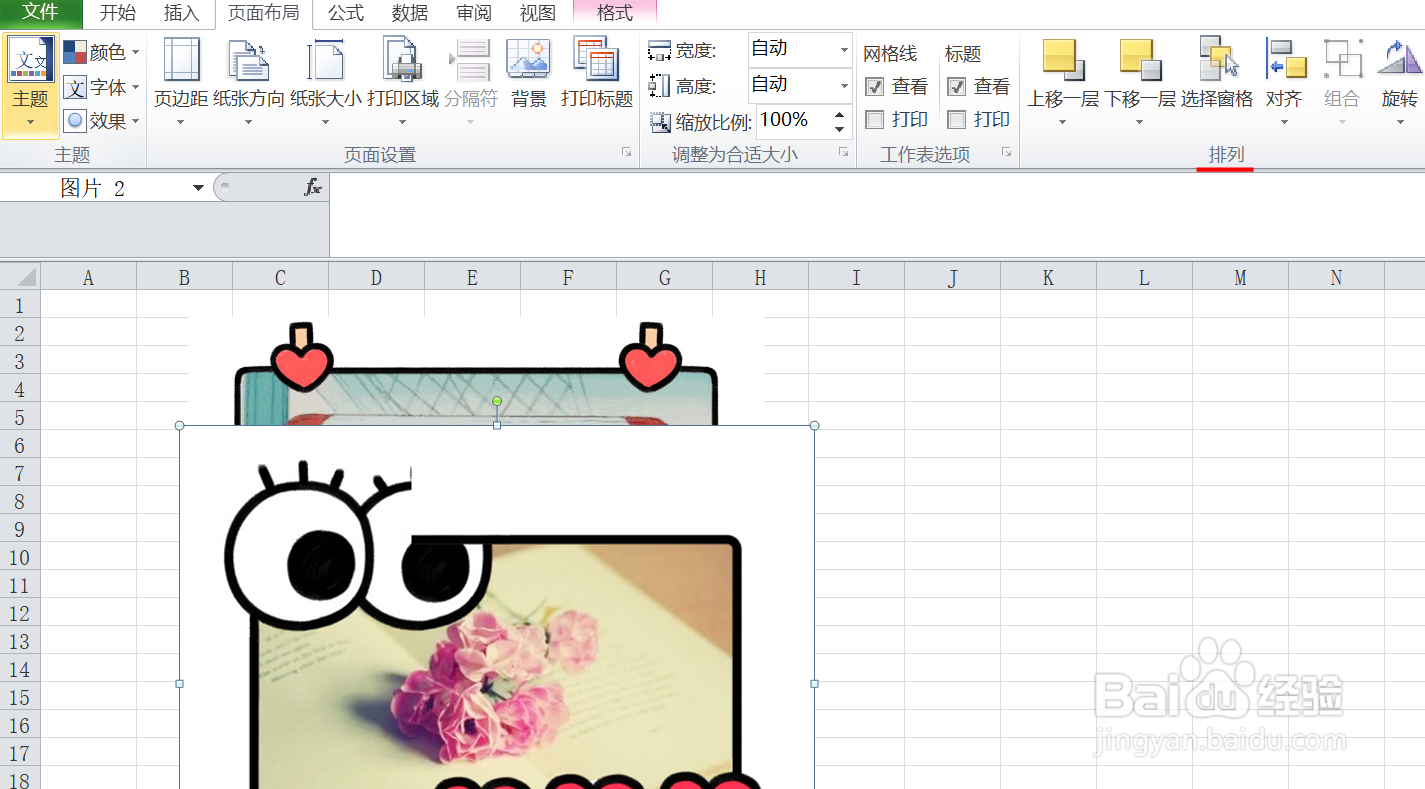The width and height of the screenshot is (1425, 789).
Task: Click inside the formula bar
Action: 876,214
